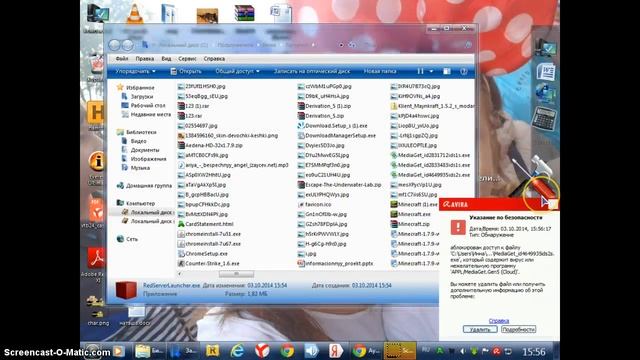The height and width of the screenshot is (360, 640).
Task: Click Удалить in the Avira alert
Action: [480, 329]
